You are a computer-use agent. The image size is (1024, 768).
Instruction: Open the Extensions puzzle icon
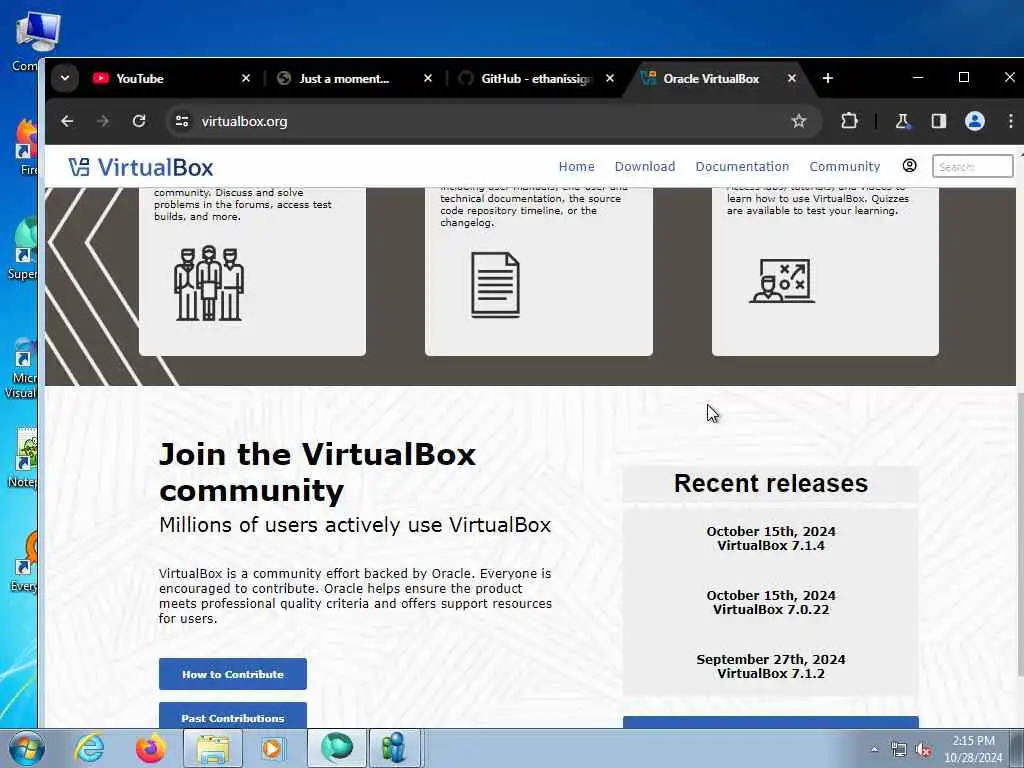849,121
